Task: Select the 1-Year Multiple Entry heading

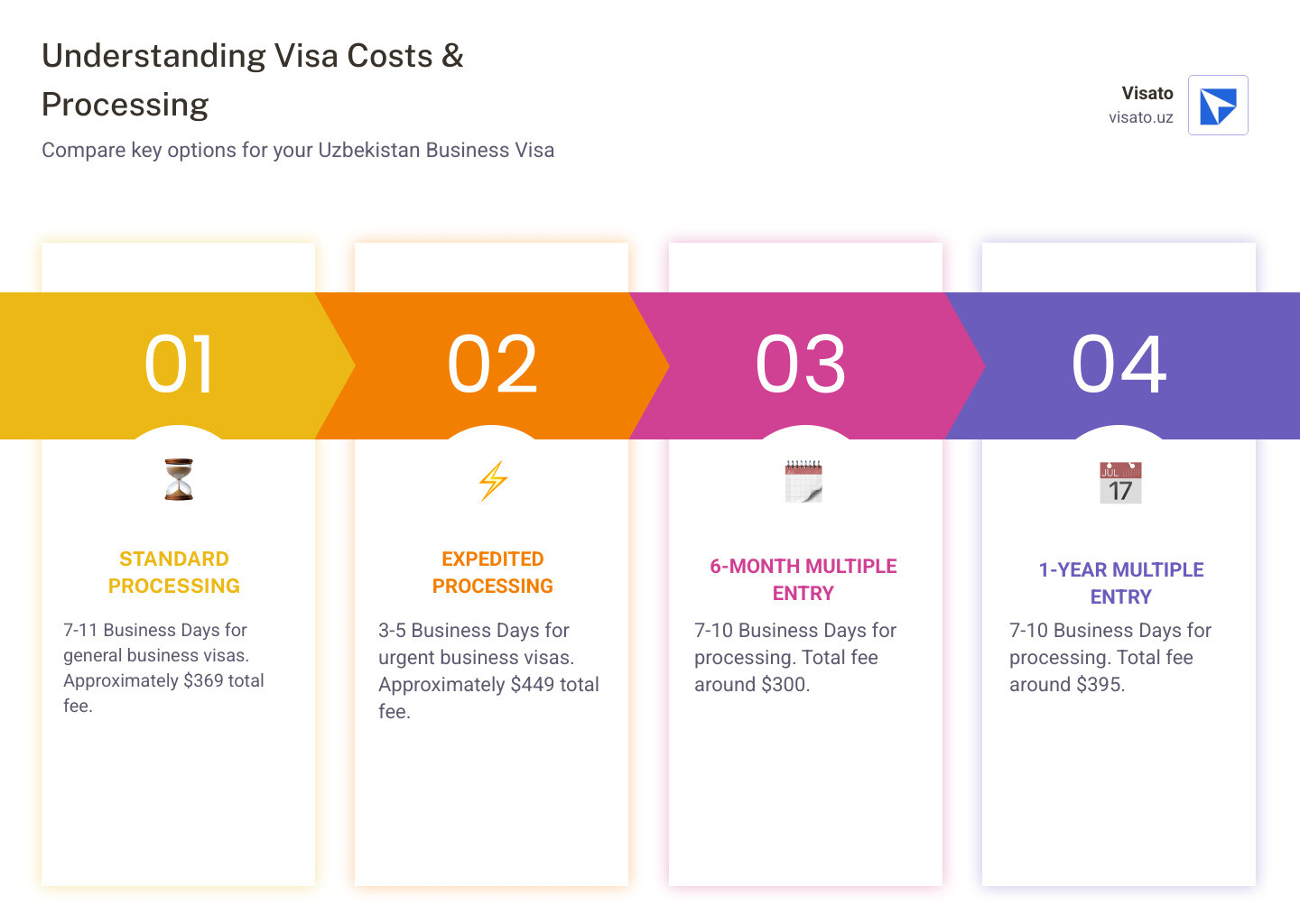Action: 1121,583
